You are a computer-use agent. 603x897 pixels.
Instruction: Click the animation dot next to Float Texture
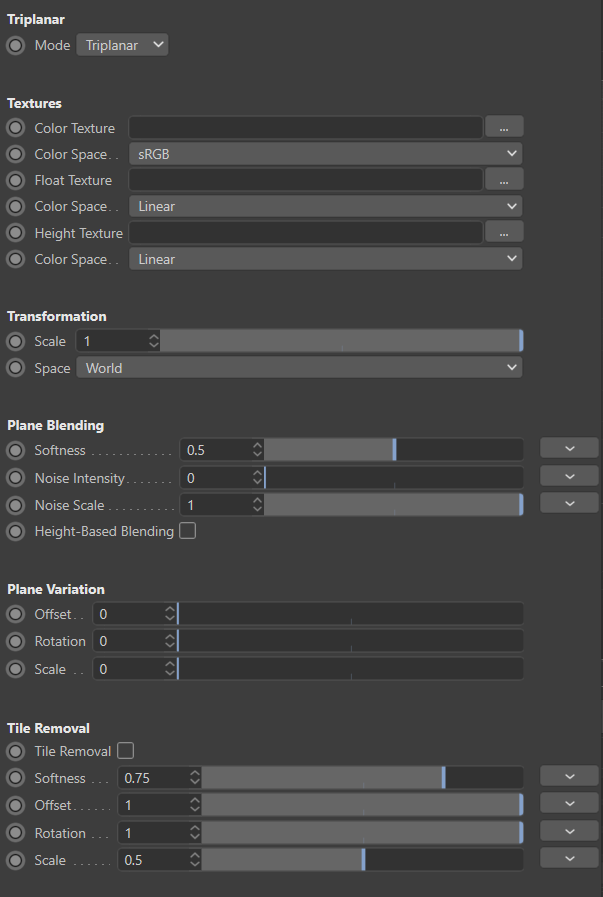click(x=16, y=180)
